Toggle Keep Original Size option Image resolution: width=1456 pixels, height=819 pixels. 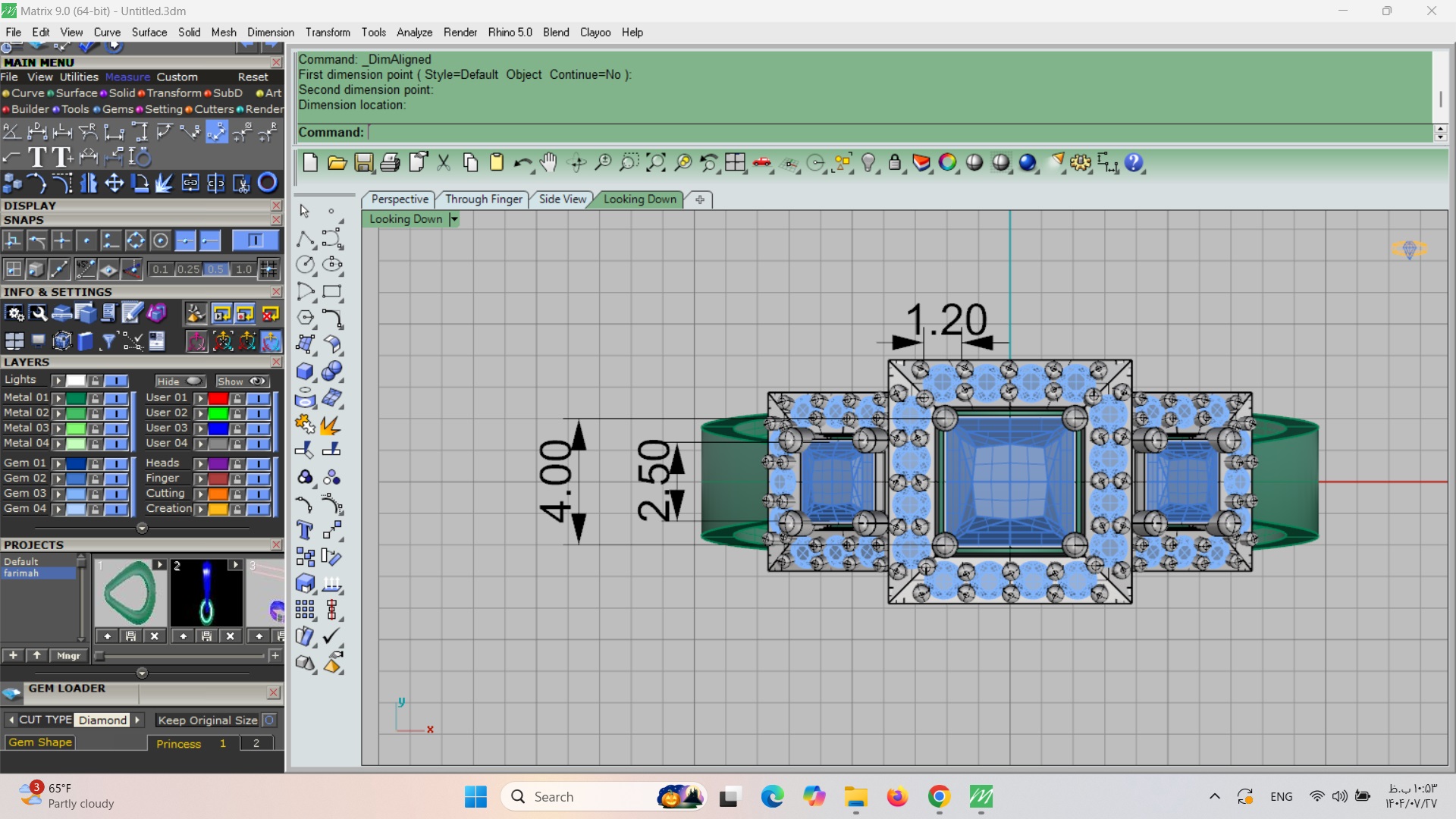pyautogui.click(x=269, y=720)
